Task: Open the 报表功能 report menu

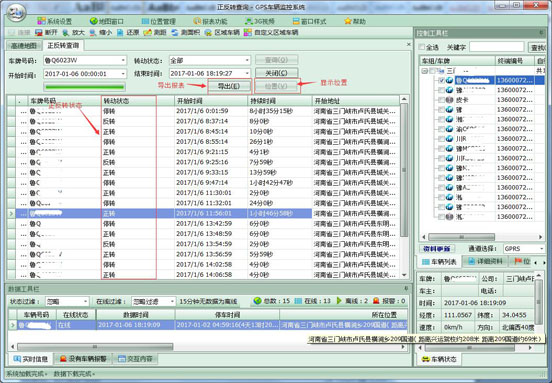Action: [210, 21]
